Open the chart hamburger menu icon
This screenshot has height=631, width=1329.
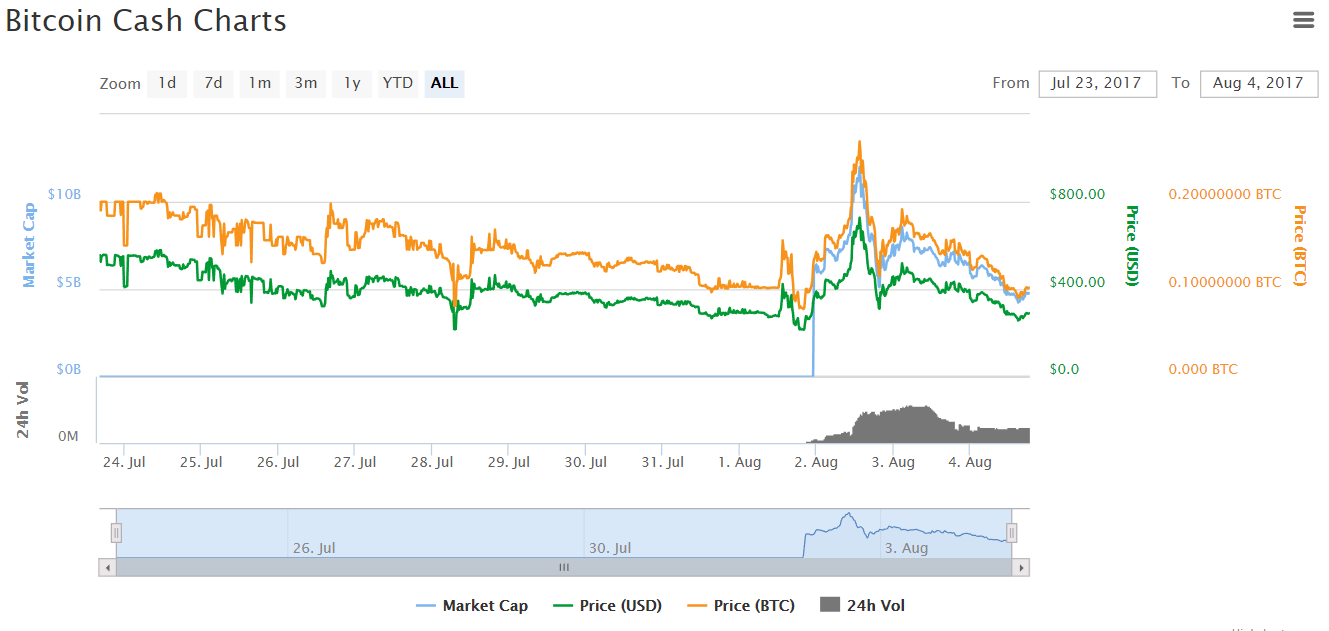coord(1303,20)
